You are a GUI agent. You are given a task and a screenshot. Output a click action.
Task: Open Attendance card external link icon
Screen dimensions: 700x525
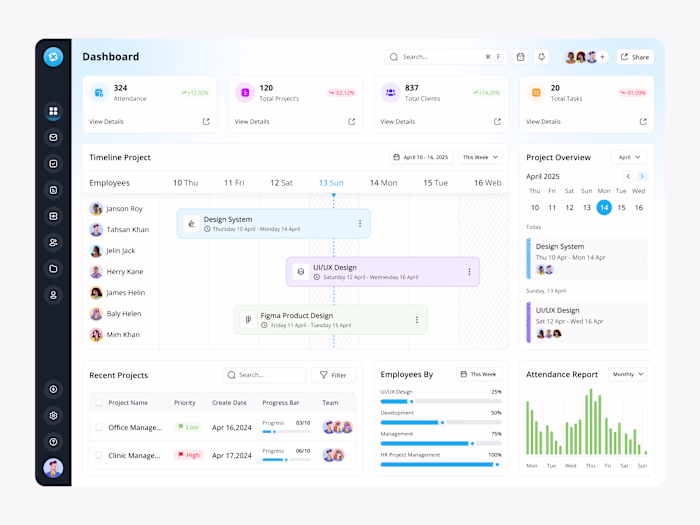coord(206,121)
